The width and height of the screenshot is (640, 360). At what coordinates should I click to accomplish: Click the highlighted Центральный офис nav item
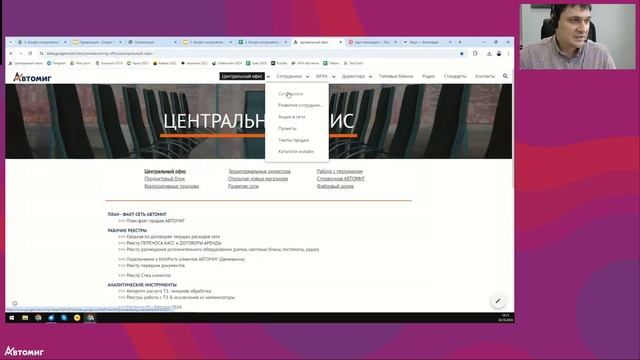tap(242, 76)
